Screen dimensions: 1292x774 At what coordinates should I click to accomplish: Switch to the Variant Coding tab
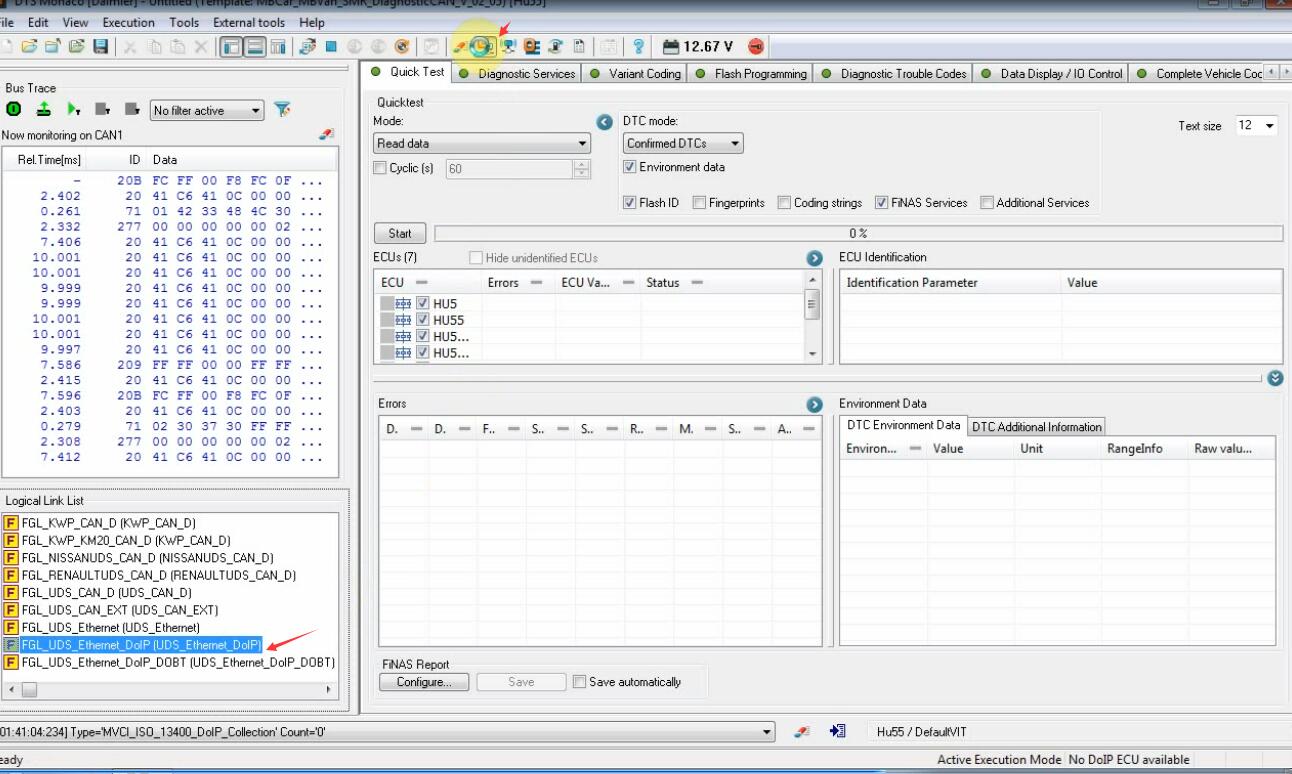click(636, 74)
